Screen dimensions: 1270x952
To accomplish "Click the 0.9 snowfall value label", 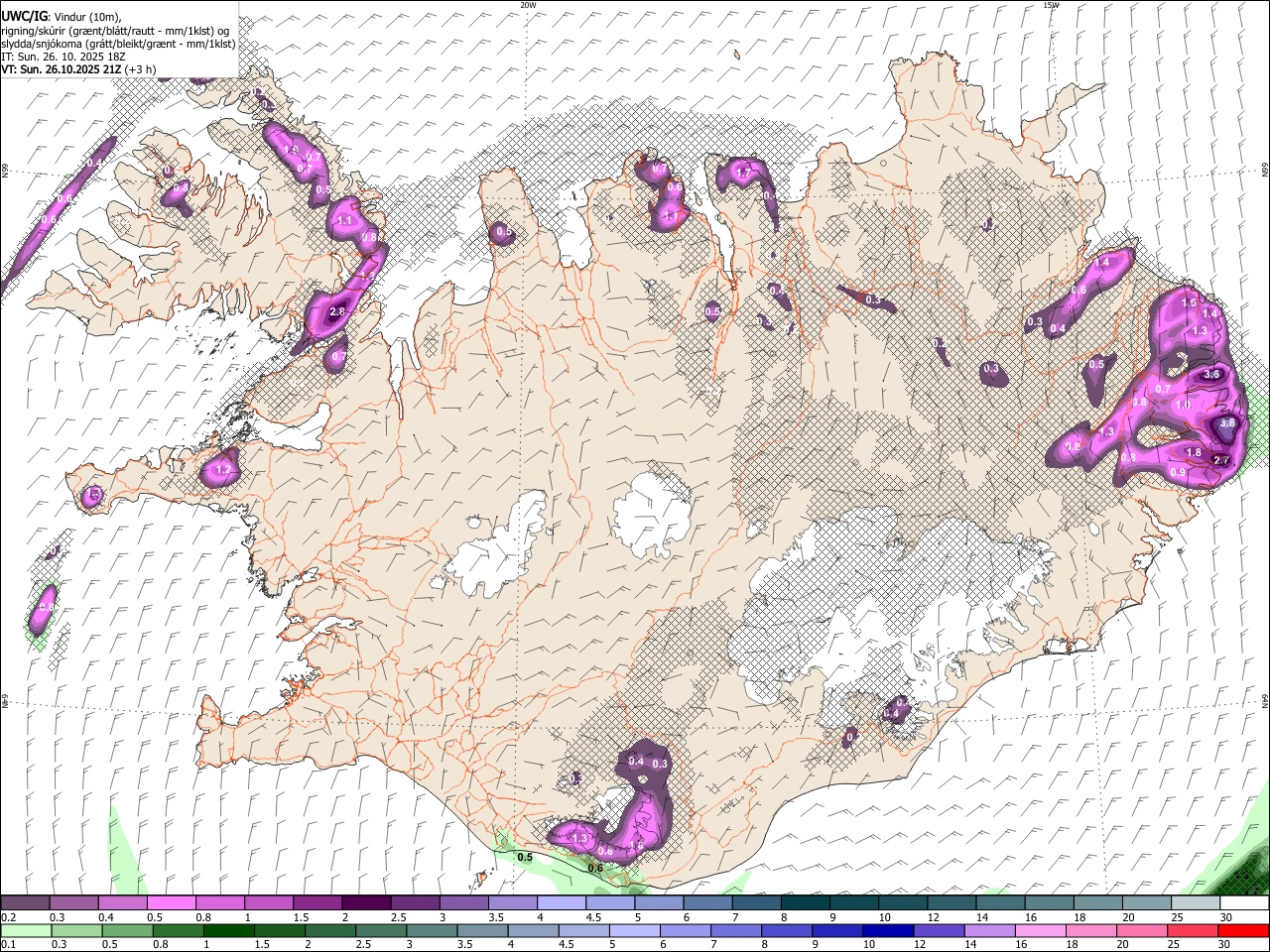I will point(1178,473).
